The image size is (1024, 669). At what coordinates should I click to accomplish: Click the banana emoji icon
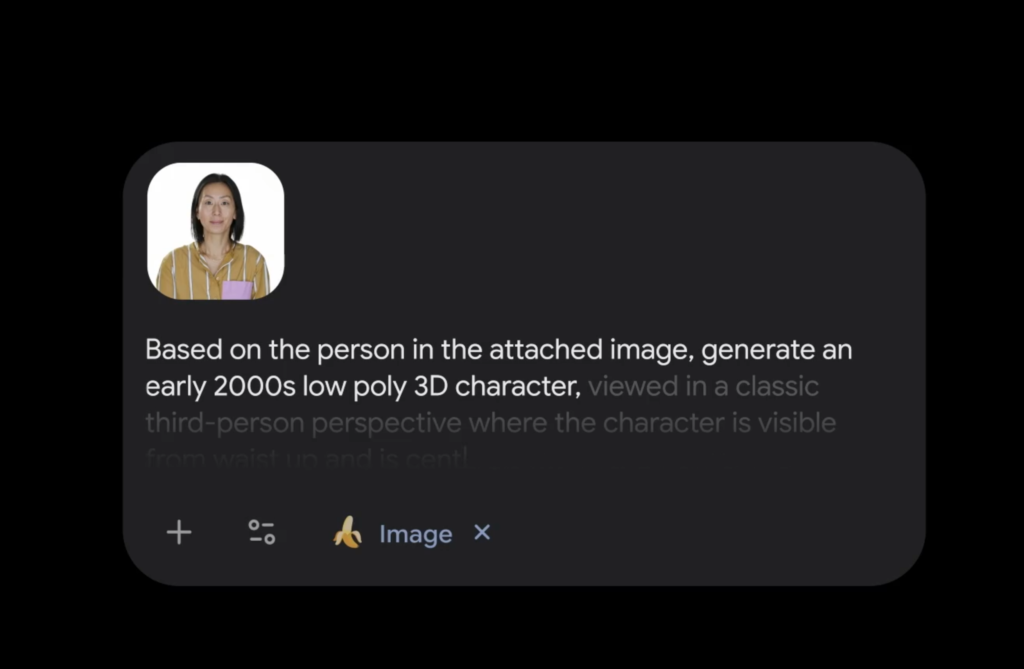[348, 532]
